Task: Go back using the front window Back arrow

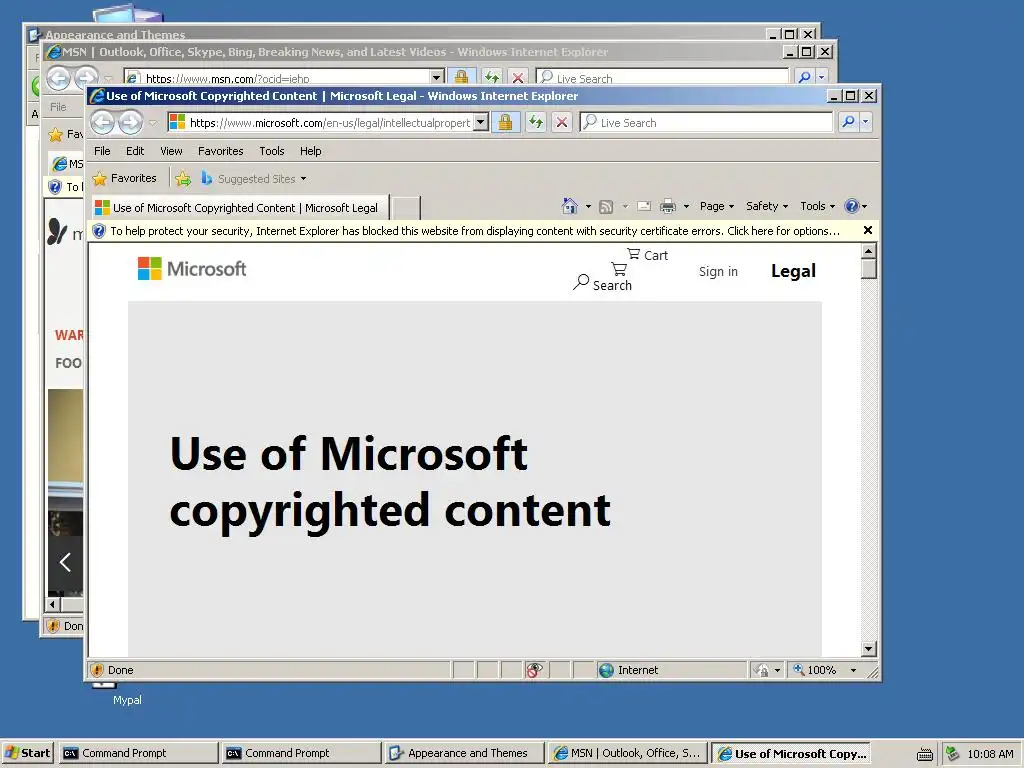Action: [103, 122]
